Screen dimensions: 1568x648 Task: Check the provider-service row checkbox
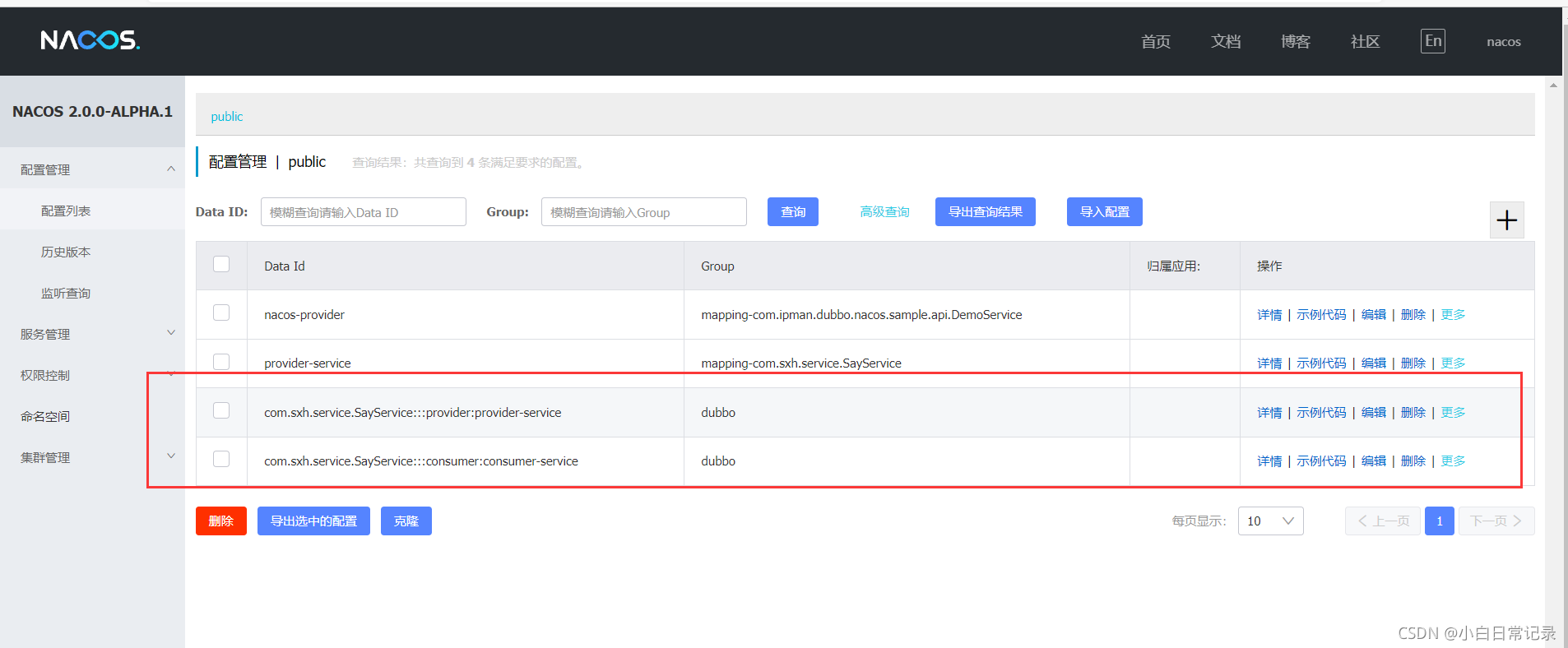coord(221,362)
